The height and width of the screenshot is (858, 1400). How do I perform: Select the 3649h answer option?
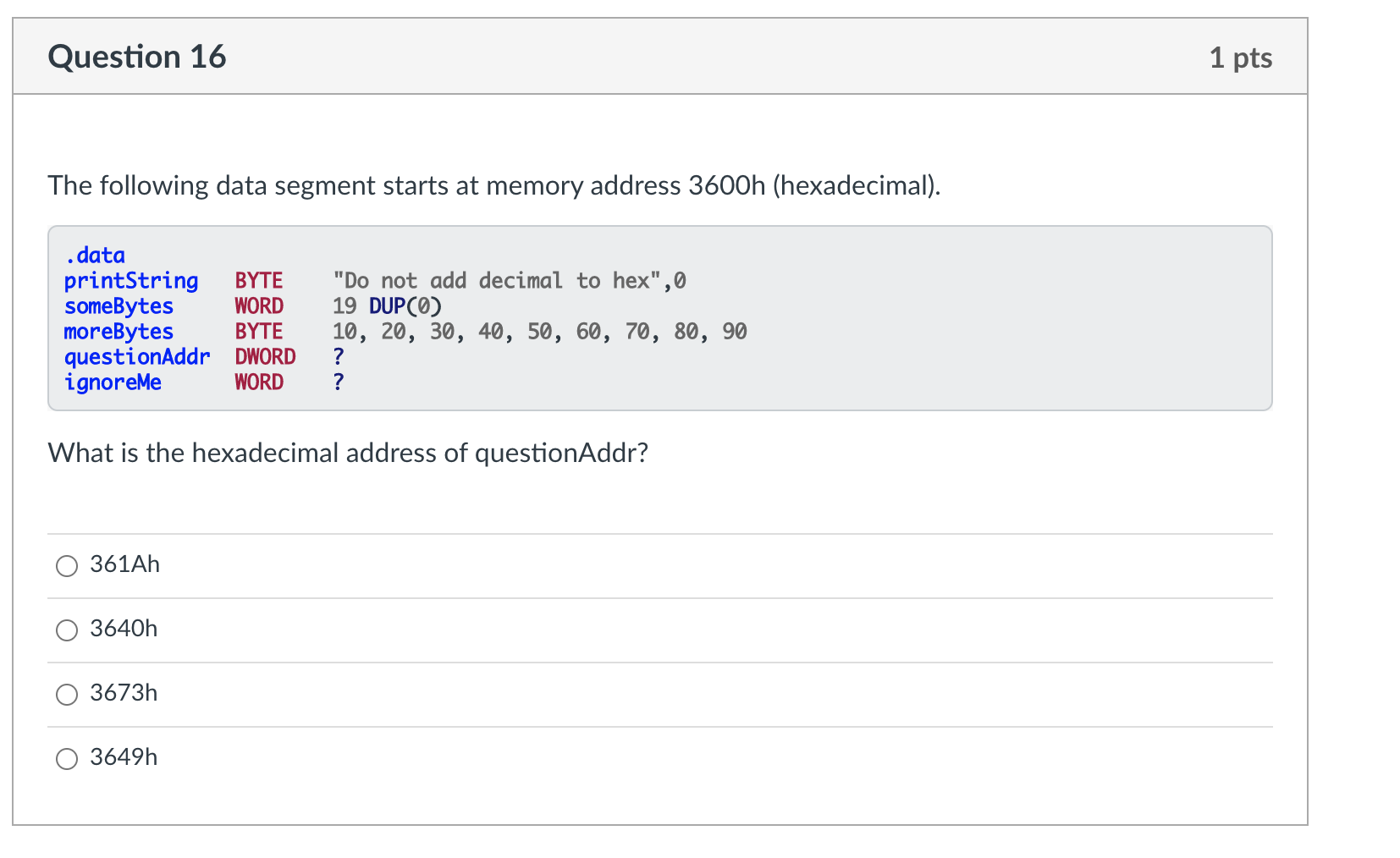coord(66,759)
